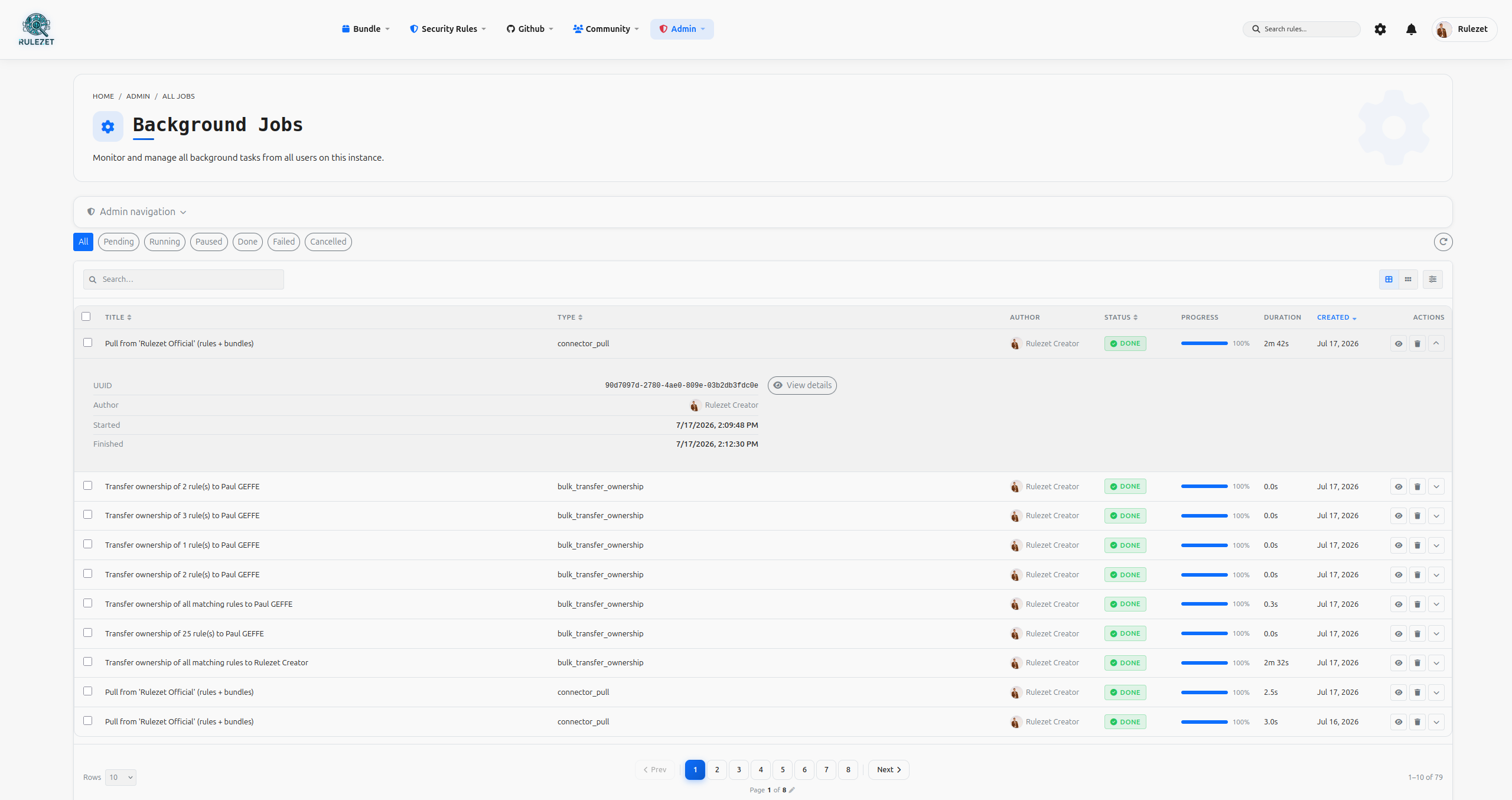
Task: View the Jul 16, 2026 connector_pull job
Action: [x=1398, y=722]
